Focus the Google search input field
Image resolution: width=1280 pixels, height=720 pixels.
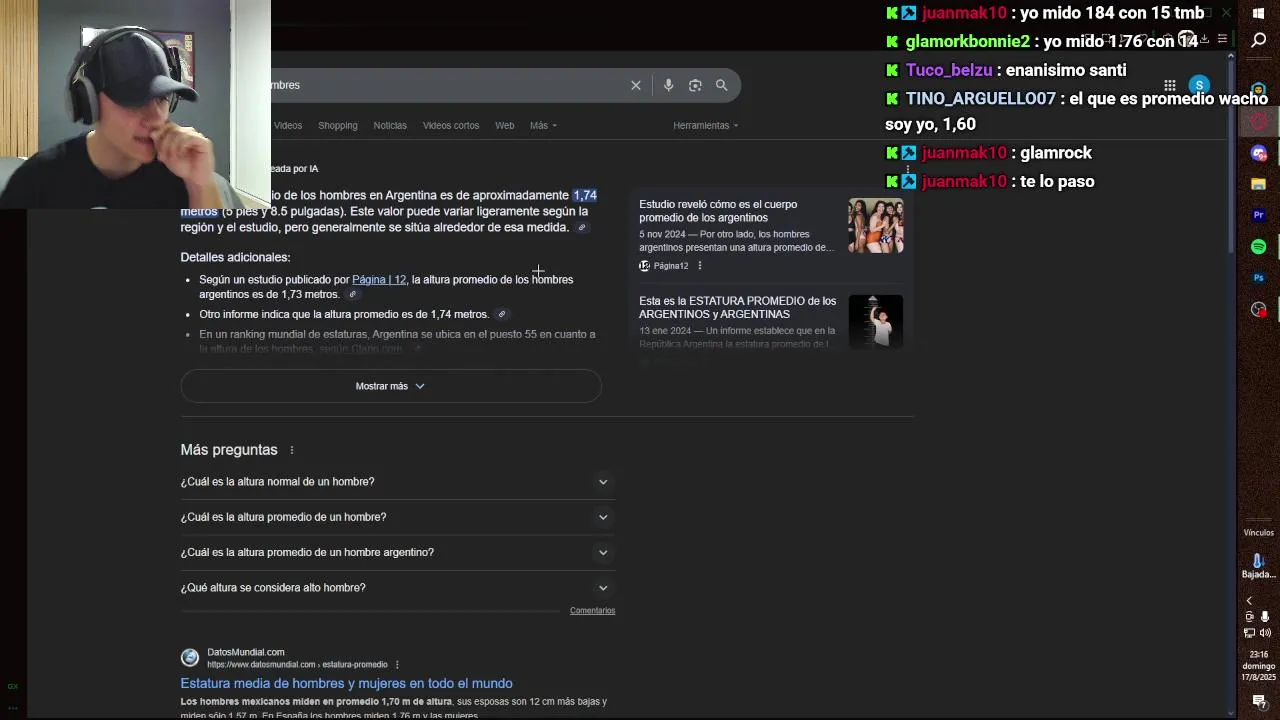[x=445, y=85]
